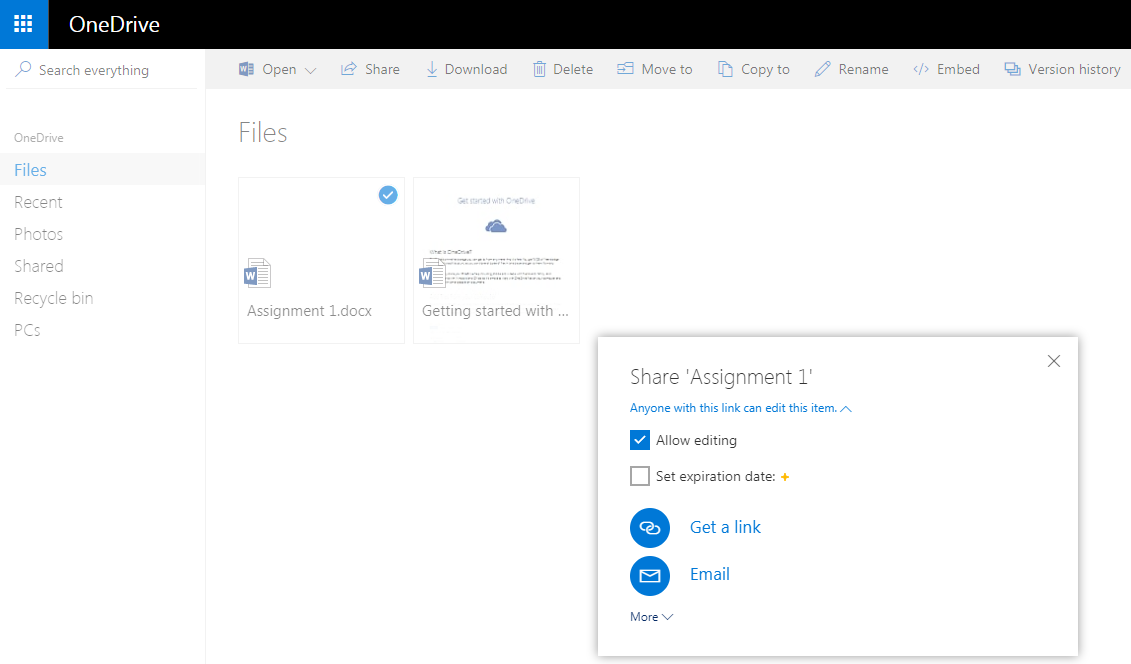
Task: Click the Word icon on Assignment 1.docx
Action: coord(258,273)
